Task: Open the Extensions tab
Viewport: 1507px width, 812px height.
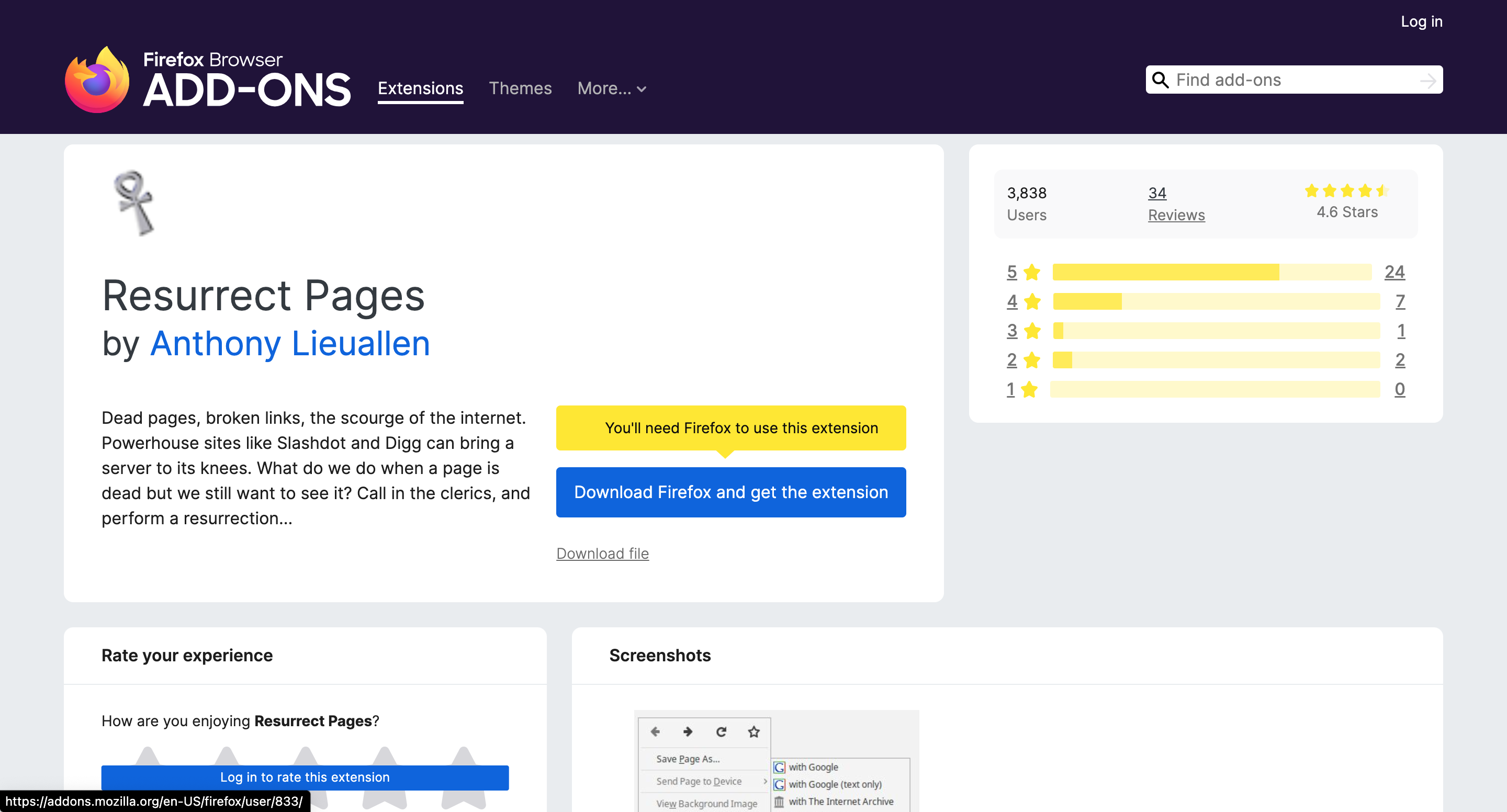Action: coord(421,88)
